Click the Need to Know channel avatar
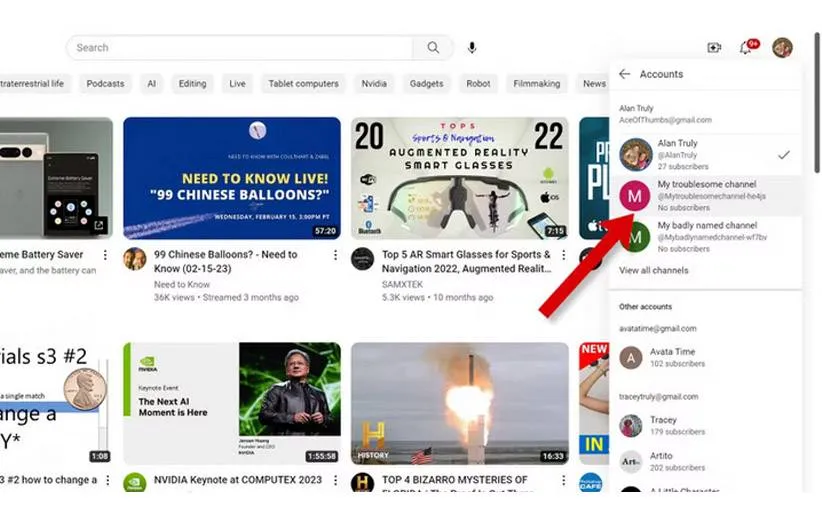 pos(135,260)
